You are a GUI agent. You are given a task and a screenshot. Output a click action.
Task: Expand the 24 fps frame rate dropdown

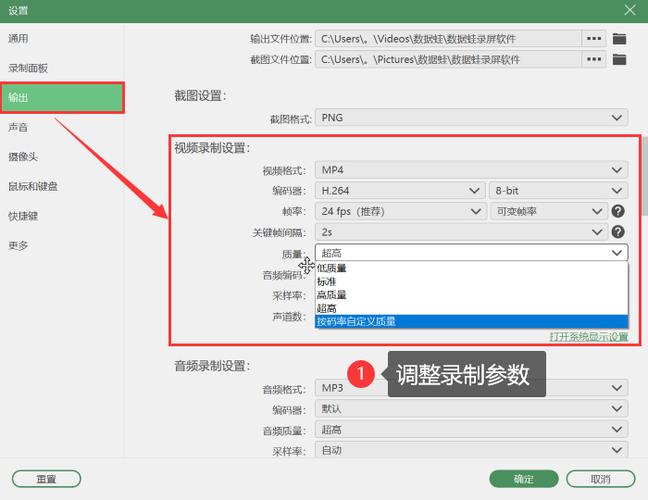tap(400, 211)
